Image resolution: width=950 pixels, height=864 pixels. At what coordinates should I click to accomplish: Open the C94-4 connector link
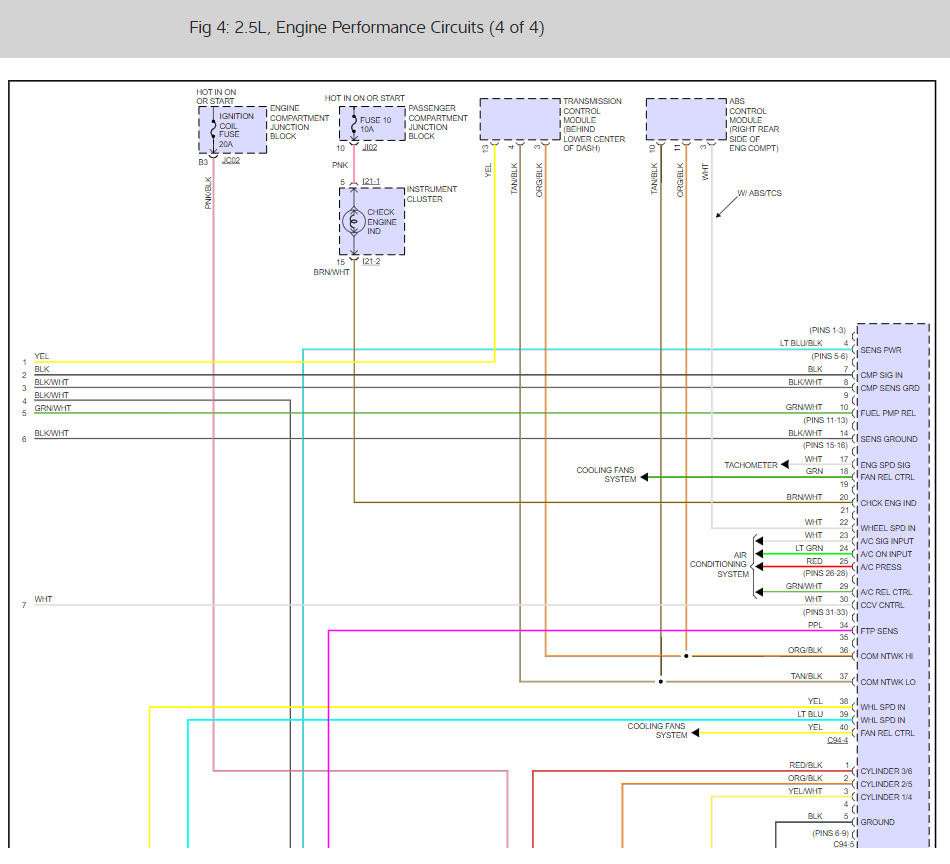tap(837, 740)
